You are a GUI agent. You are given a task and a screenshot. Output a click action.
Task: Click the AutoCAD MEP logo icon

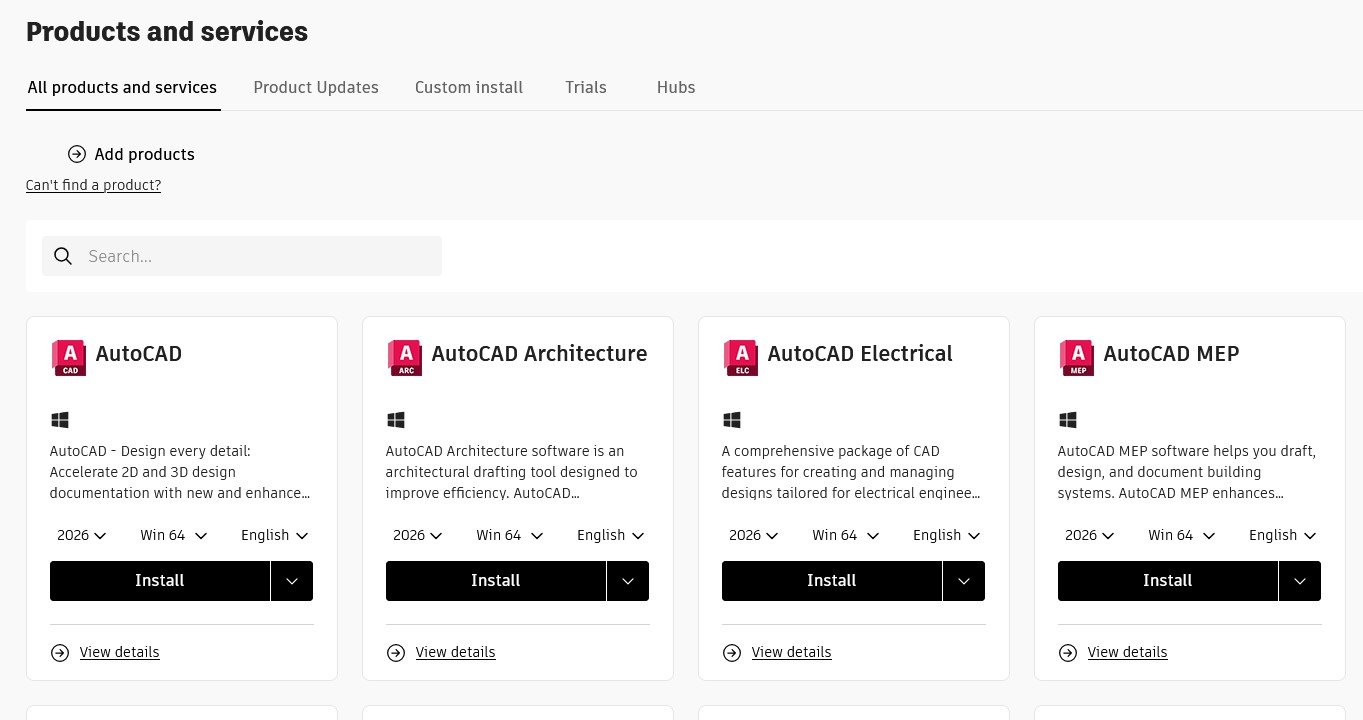1077,357
